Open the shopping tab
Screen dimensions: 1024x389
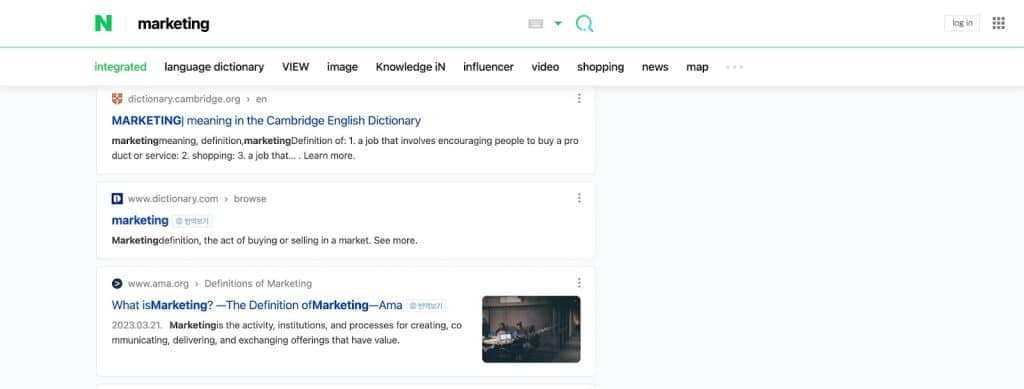(600, 67)
